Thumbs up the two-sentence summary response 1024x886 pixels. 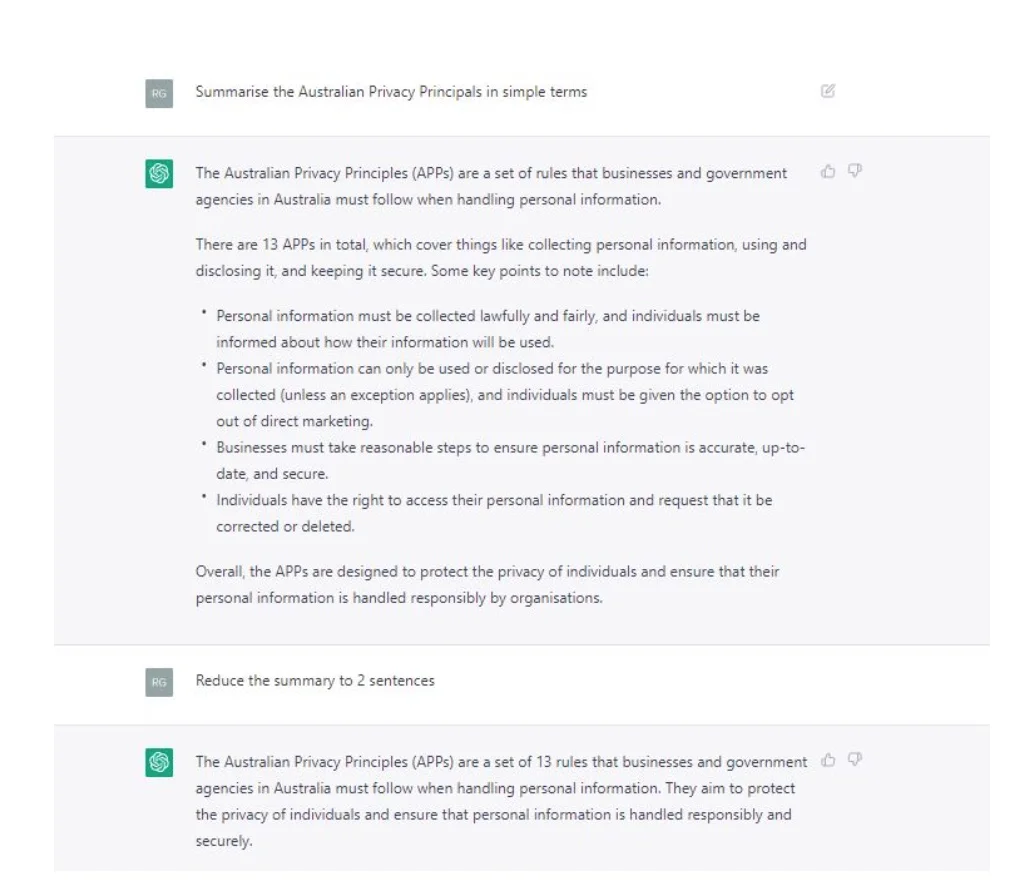point(829,761)
